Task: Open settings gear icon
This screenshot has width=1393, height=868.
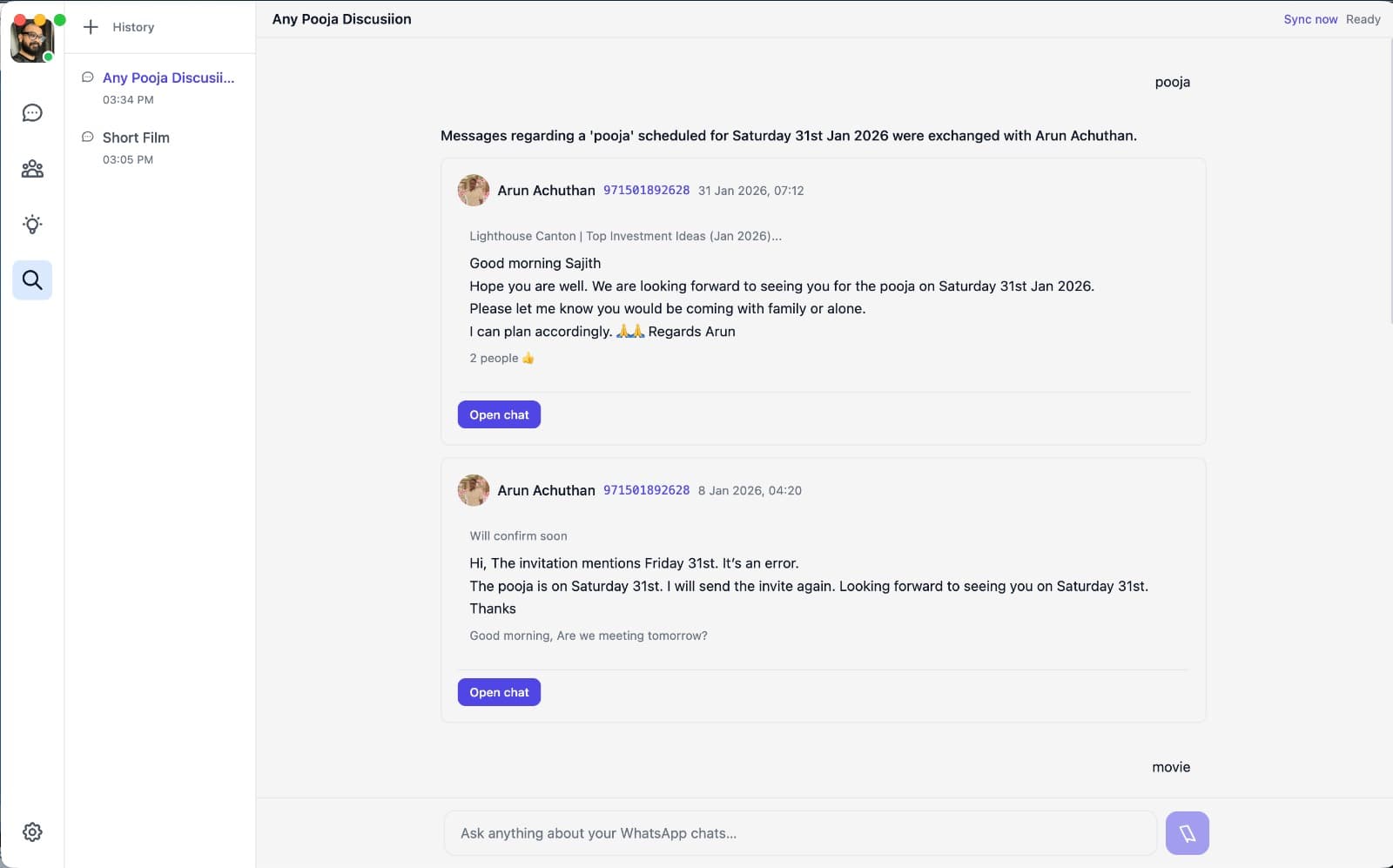Action: (32, 832)
